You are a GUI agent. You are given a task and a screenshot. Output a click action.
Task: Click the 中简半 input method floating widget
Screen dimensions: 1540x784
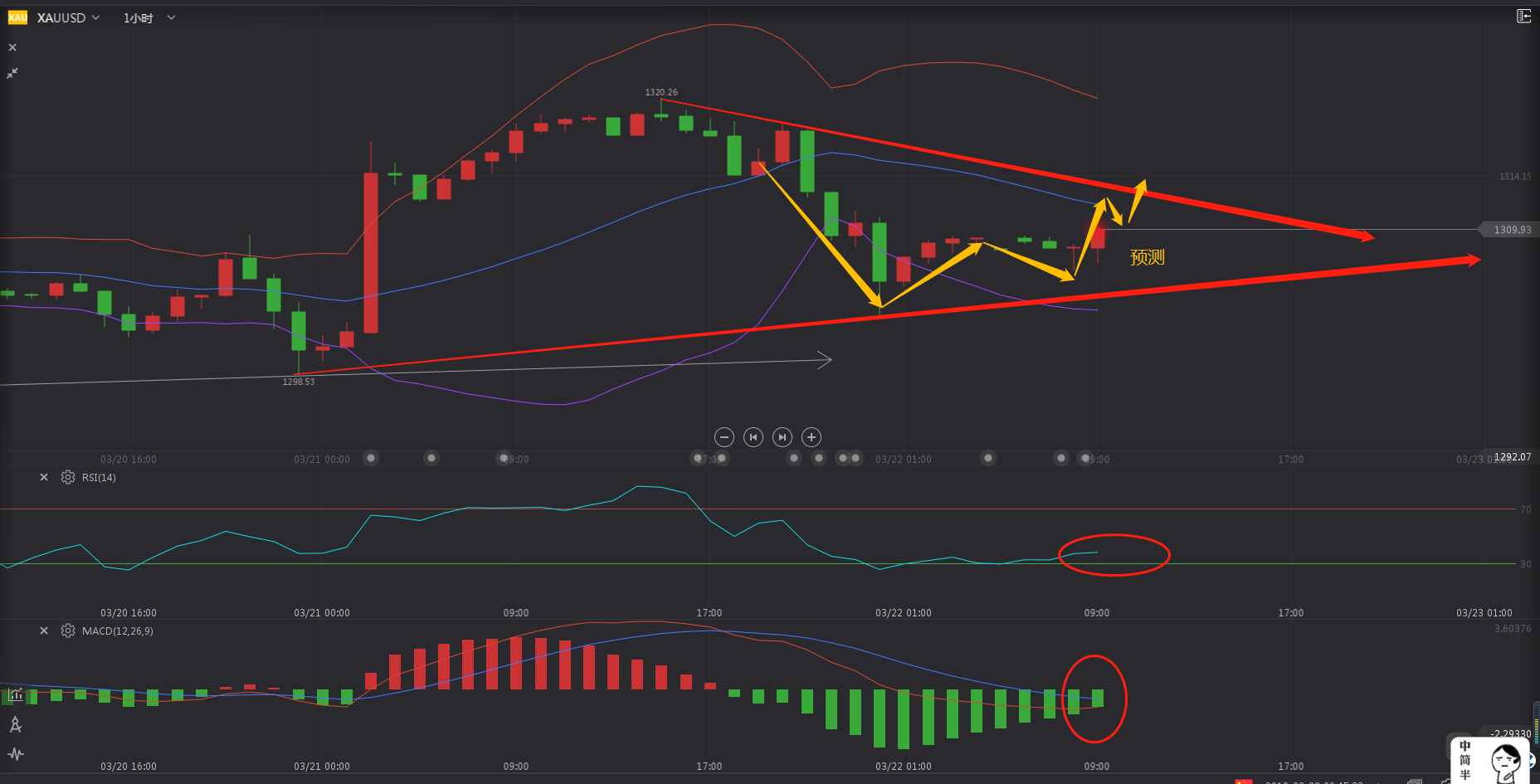tap(1489, 760)
